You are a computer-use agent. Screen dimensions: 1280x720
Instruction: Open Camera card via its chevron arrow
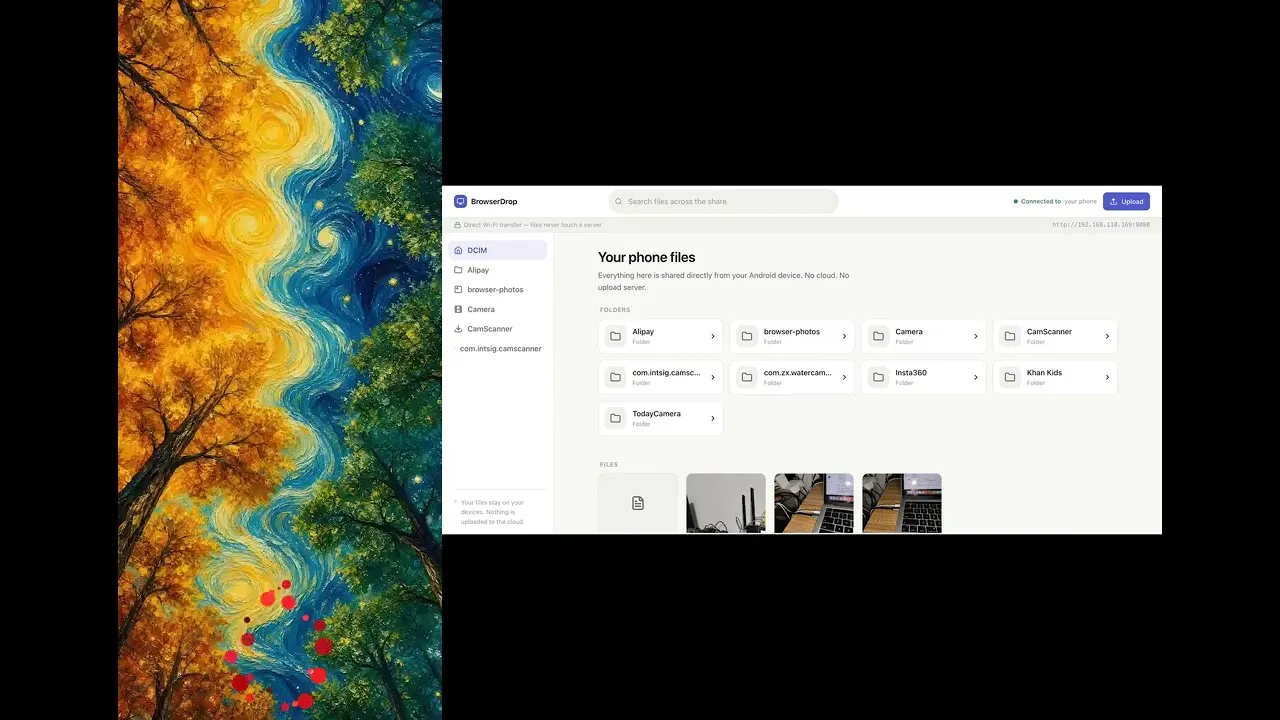976,336
